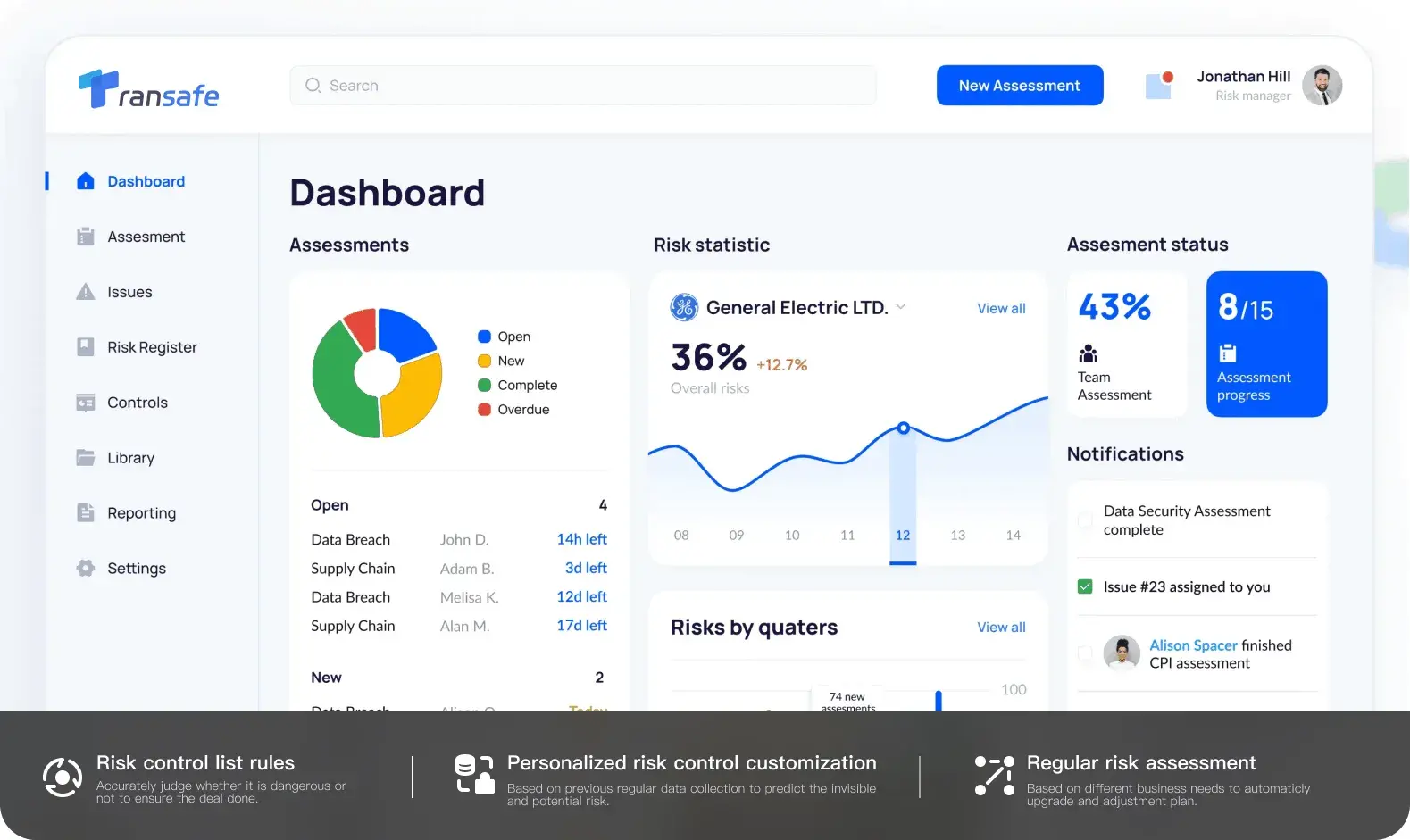Toggle the Issue #23 assigned checkbox

[1085, 586]
